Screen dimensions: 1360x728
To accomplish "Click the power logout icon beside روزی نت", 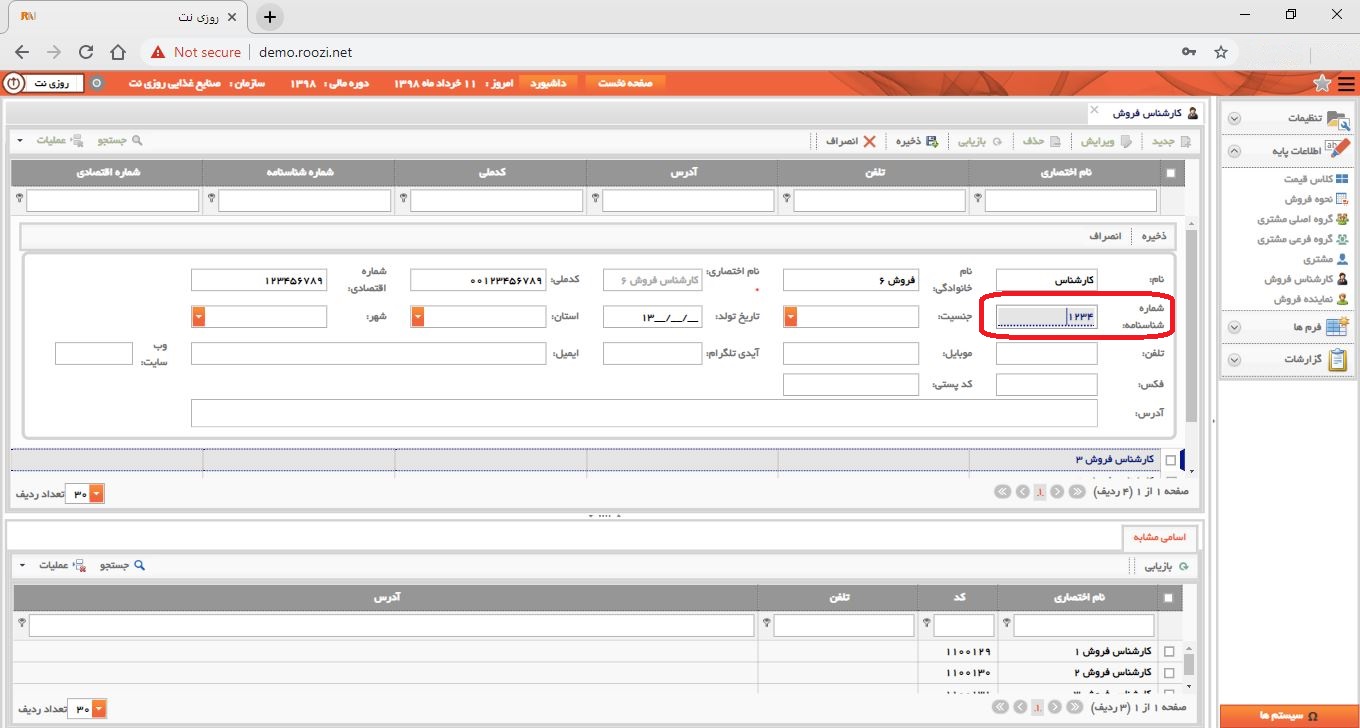I will [x=13, y=83].
